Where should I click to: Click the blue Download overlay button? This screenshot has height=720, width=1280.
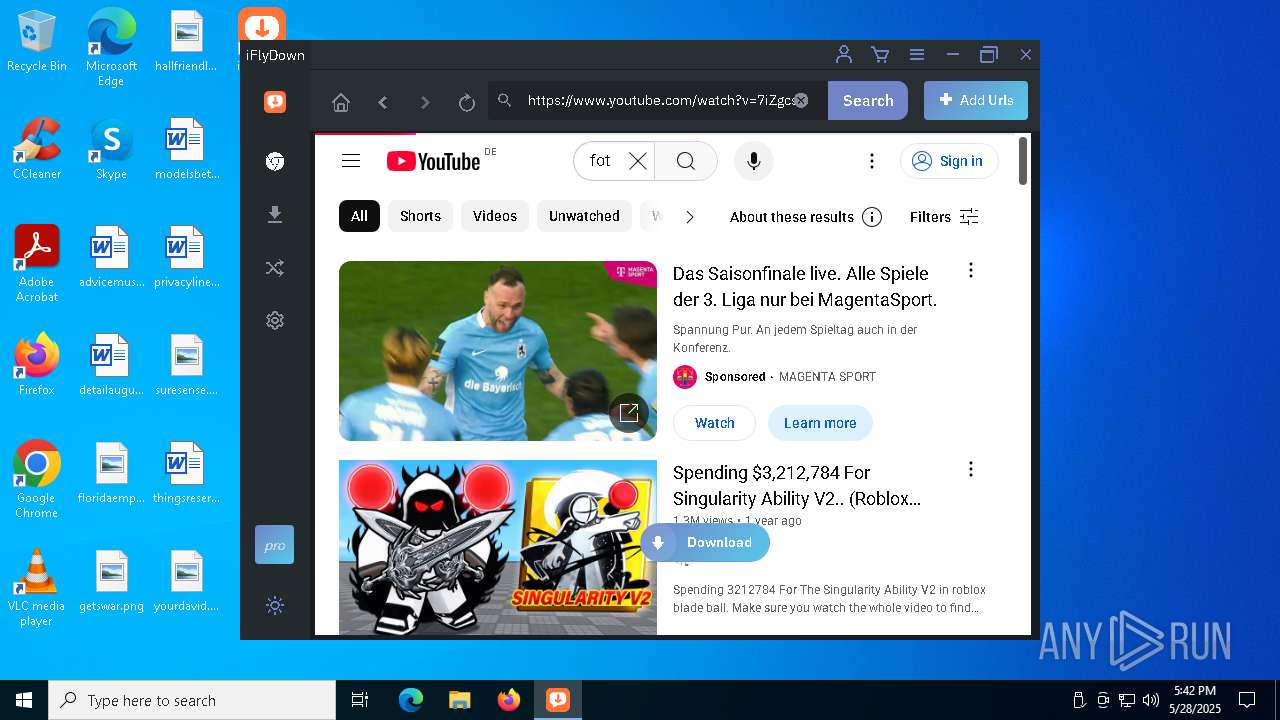coord(705,543)
